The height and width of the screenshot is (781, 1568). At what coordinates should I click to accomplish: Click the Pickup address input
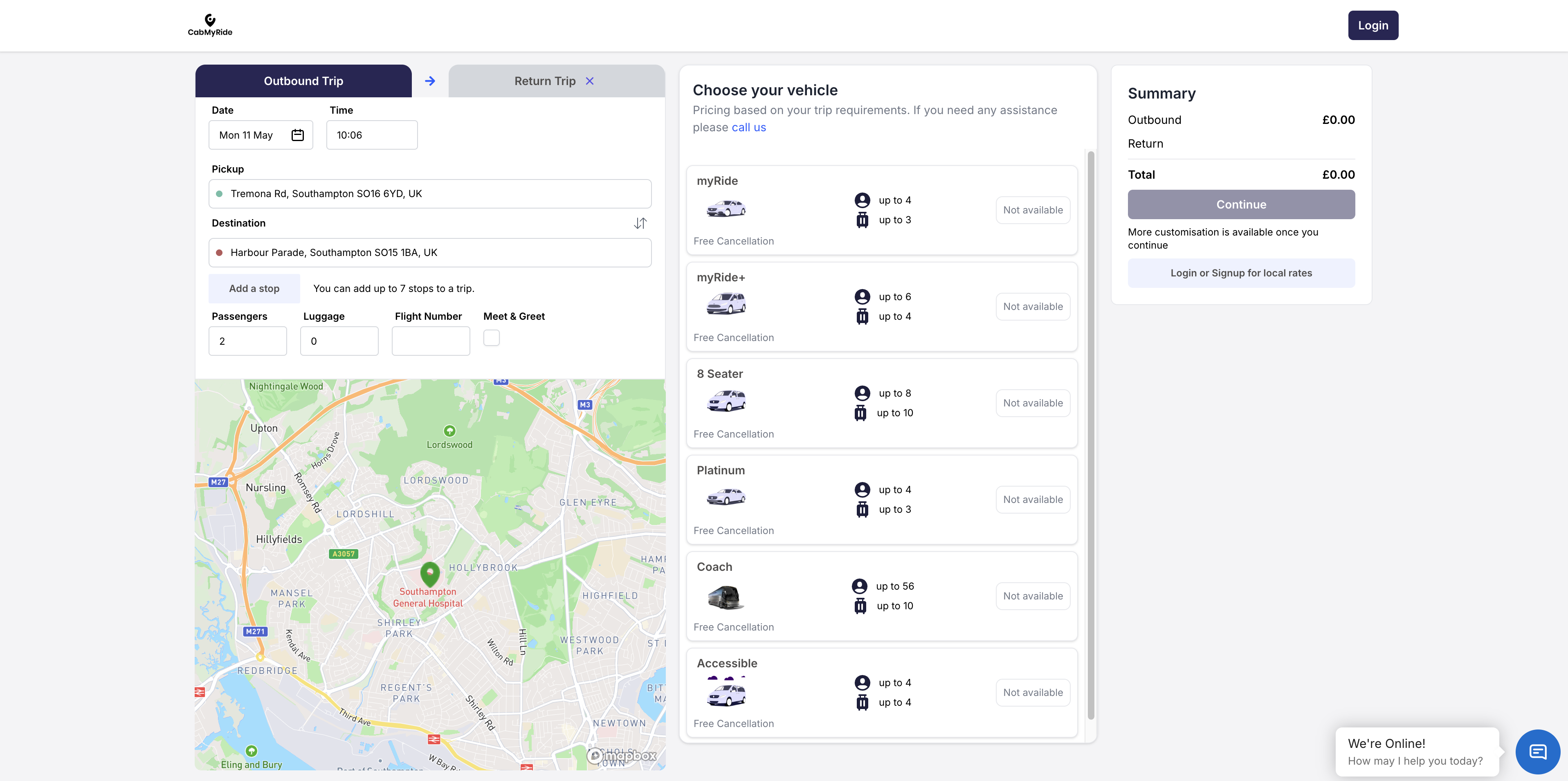(x=430, y=193)
